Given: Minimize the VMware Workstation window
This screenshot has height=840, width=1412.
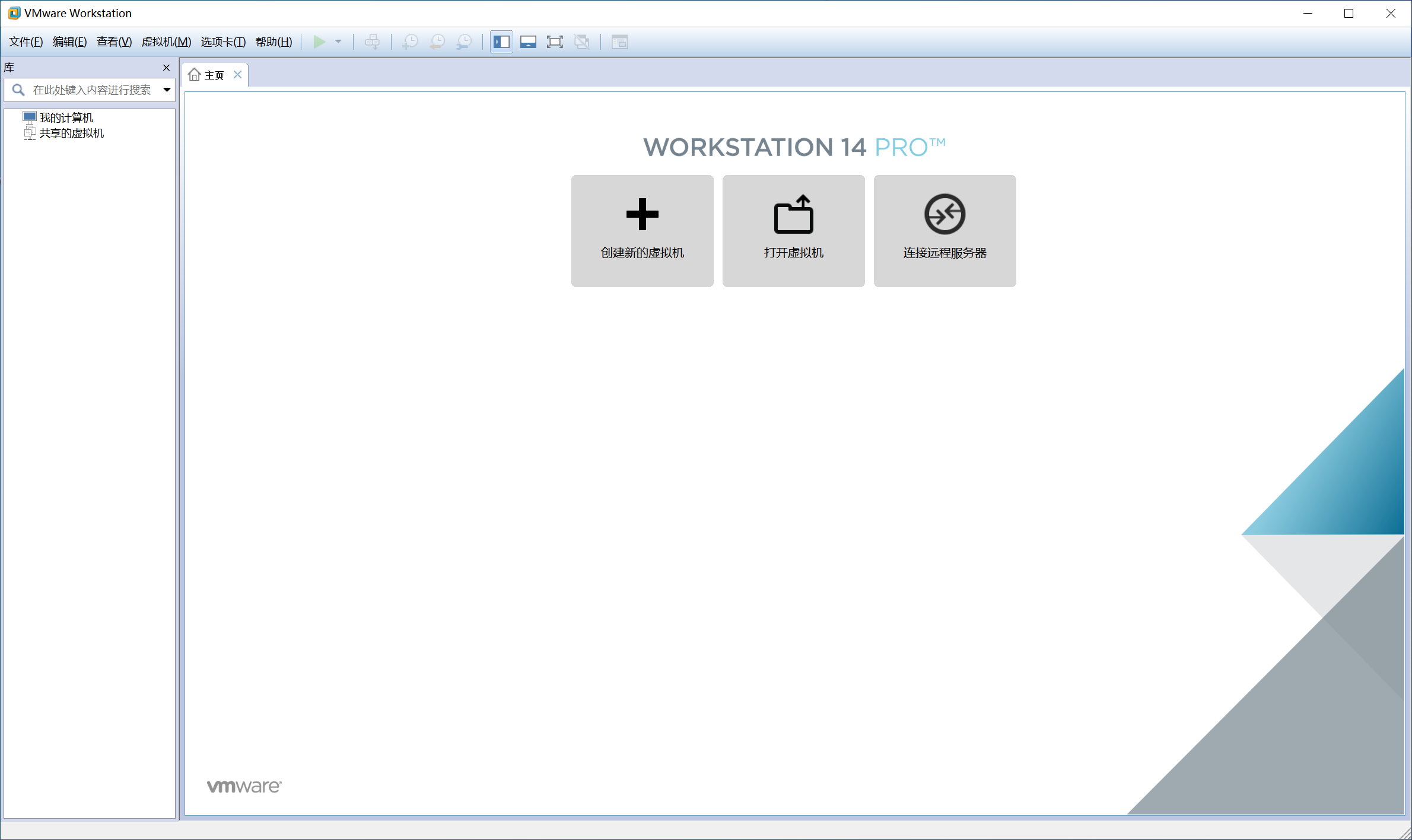Looking at the screenshot, I should pos(1308,13).
